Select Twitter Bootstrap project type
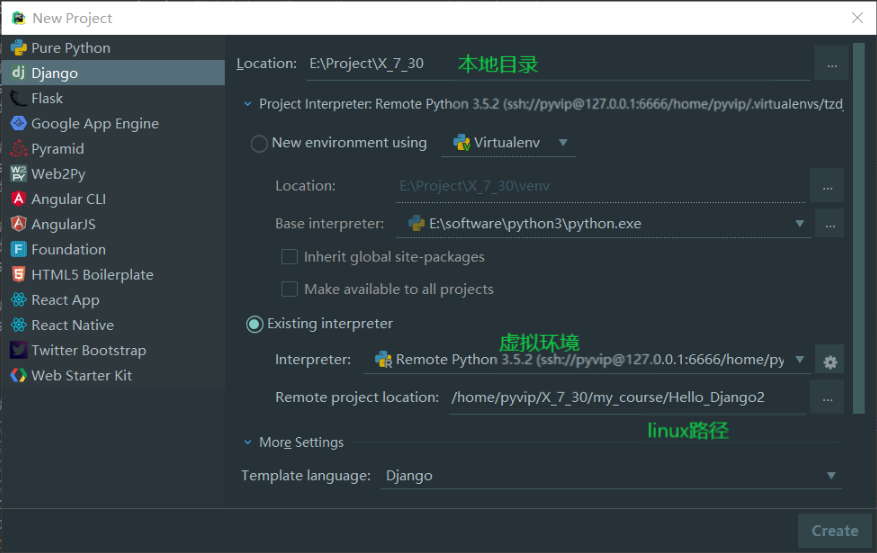The image size is (877, 553). (113, 350)
